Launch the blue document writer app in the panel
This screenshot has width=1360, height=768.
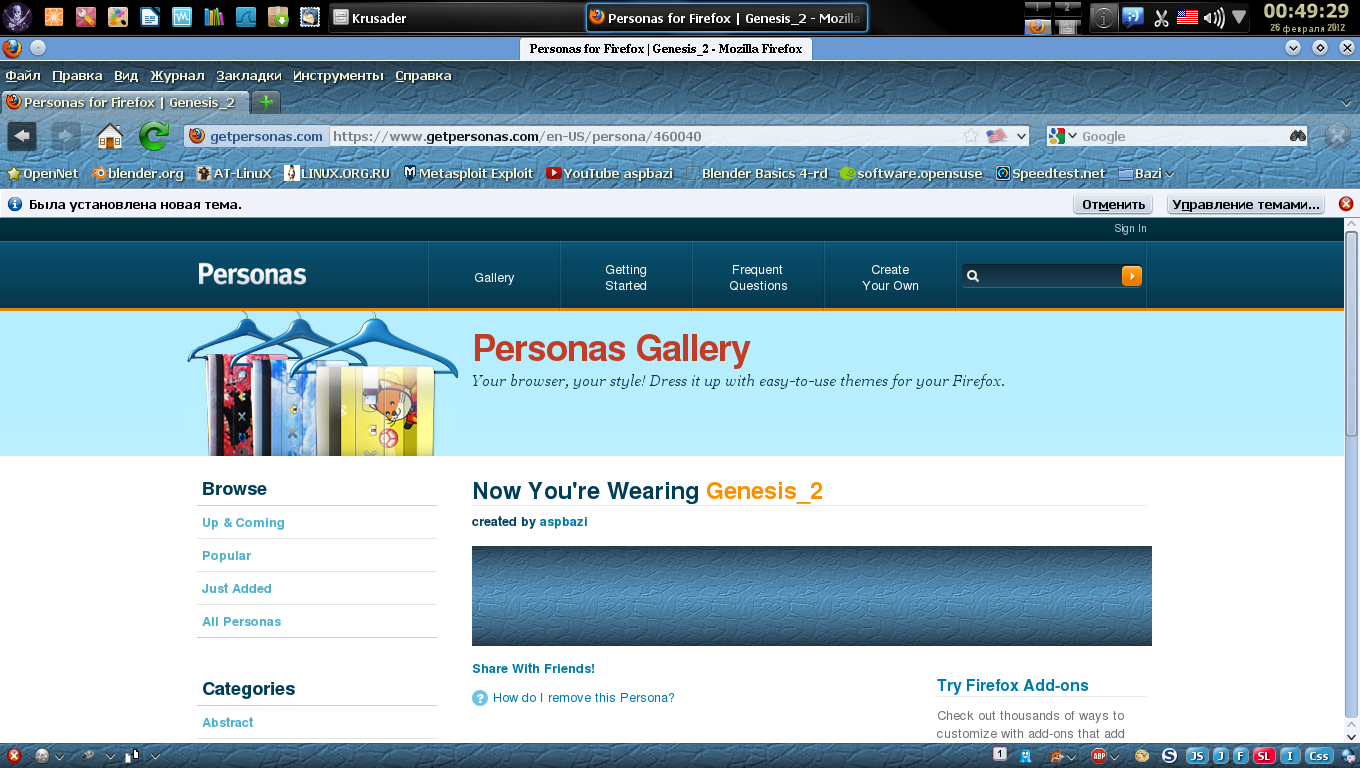click(150, 17)
